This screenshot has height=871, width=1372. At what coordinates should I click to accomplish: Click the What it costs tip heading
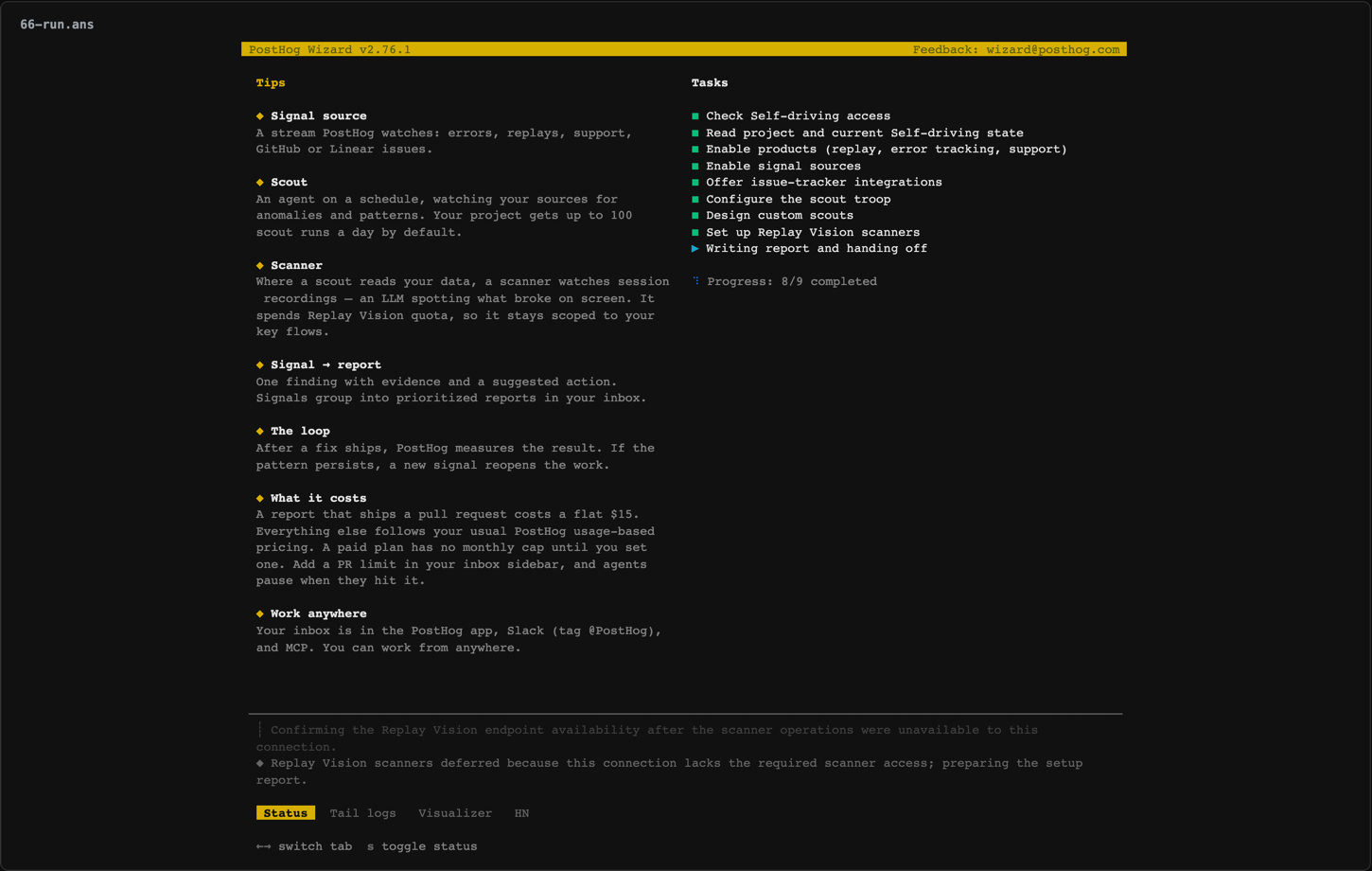pos(319,498)
